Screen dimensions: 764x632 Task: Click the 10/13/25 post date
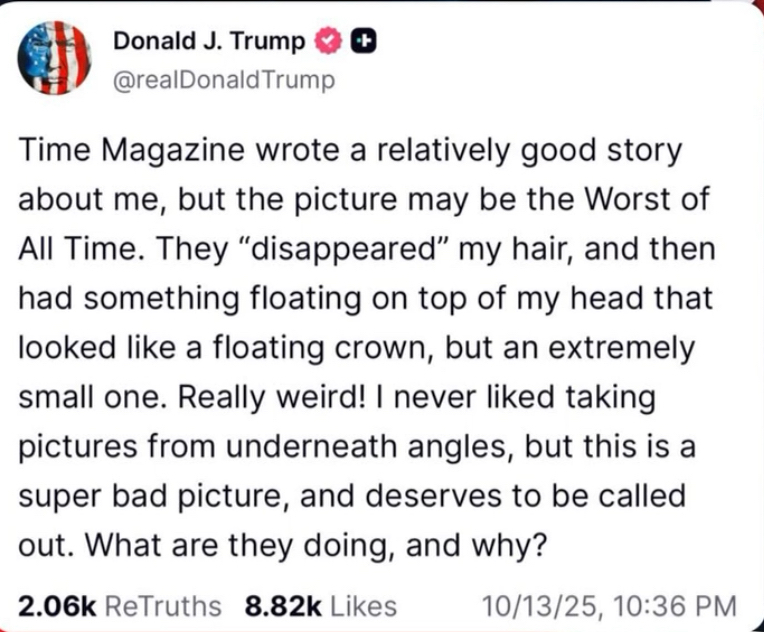[535, 605]
